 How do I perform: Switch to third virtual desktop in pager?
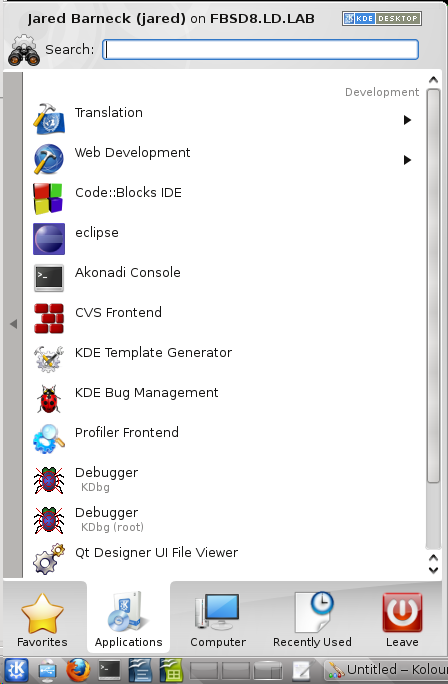click(x=267, y=671)
